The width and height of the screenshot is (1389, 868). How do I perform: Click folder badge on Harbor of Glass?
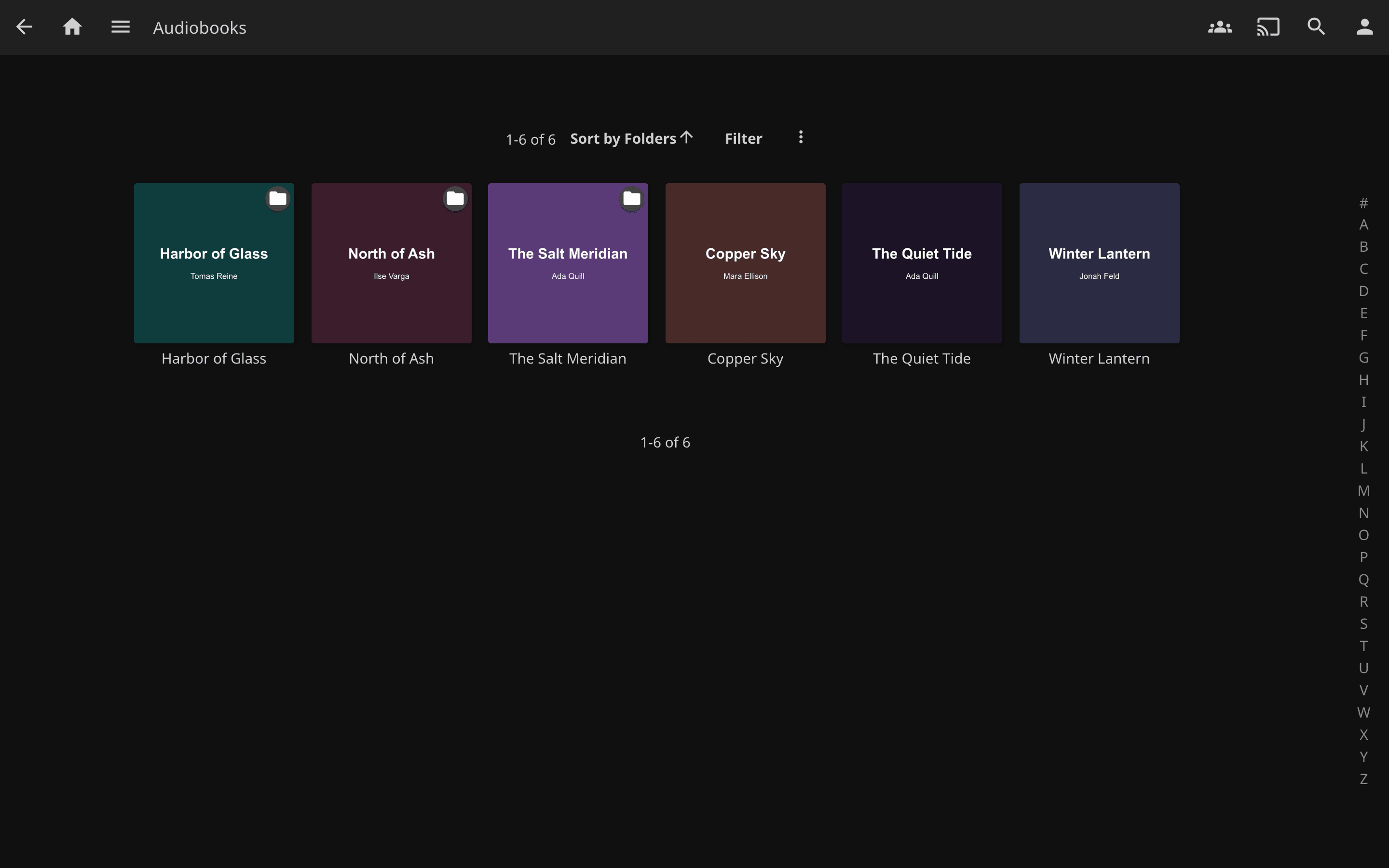tap(278, 199)
